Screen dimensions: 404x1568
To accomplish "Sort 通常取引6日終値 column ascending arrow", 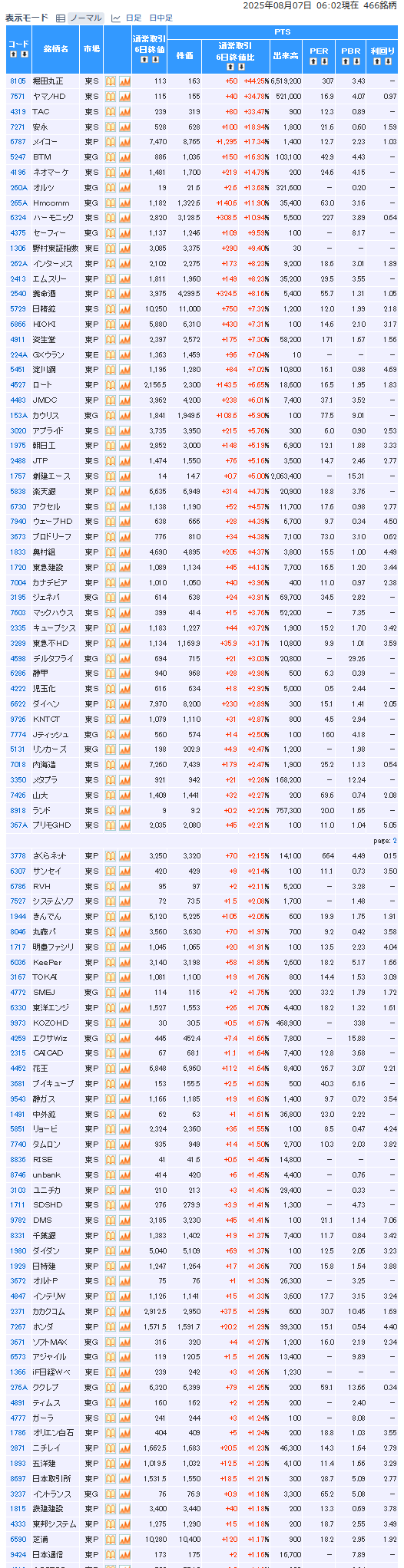I will pos(143,59).
